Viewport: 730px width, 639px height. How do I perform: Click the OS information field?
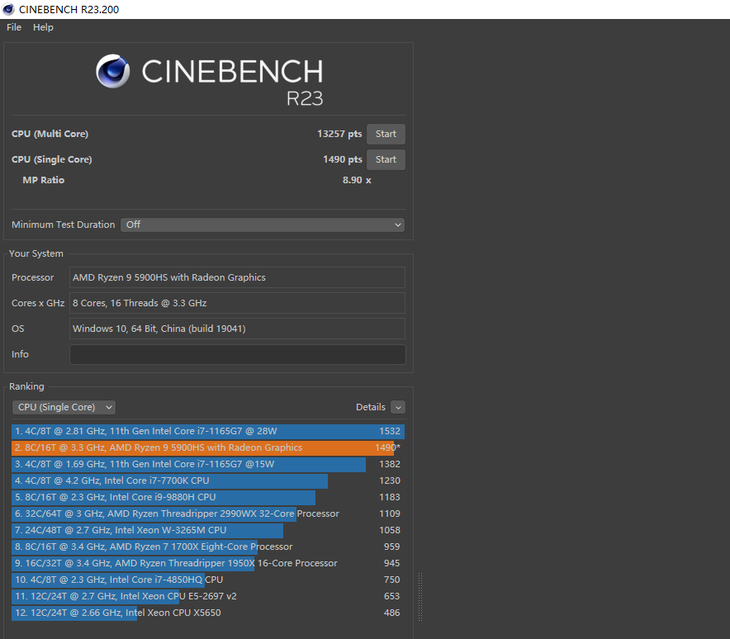click(237, 329)
